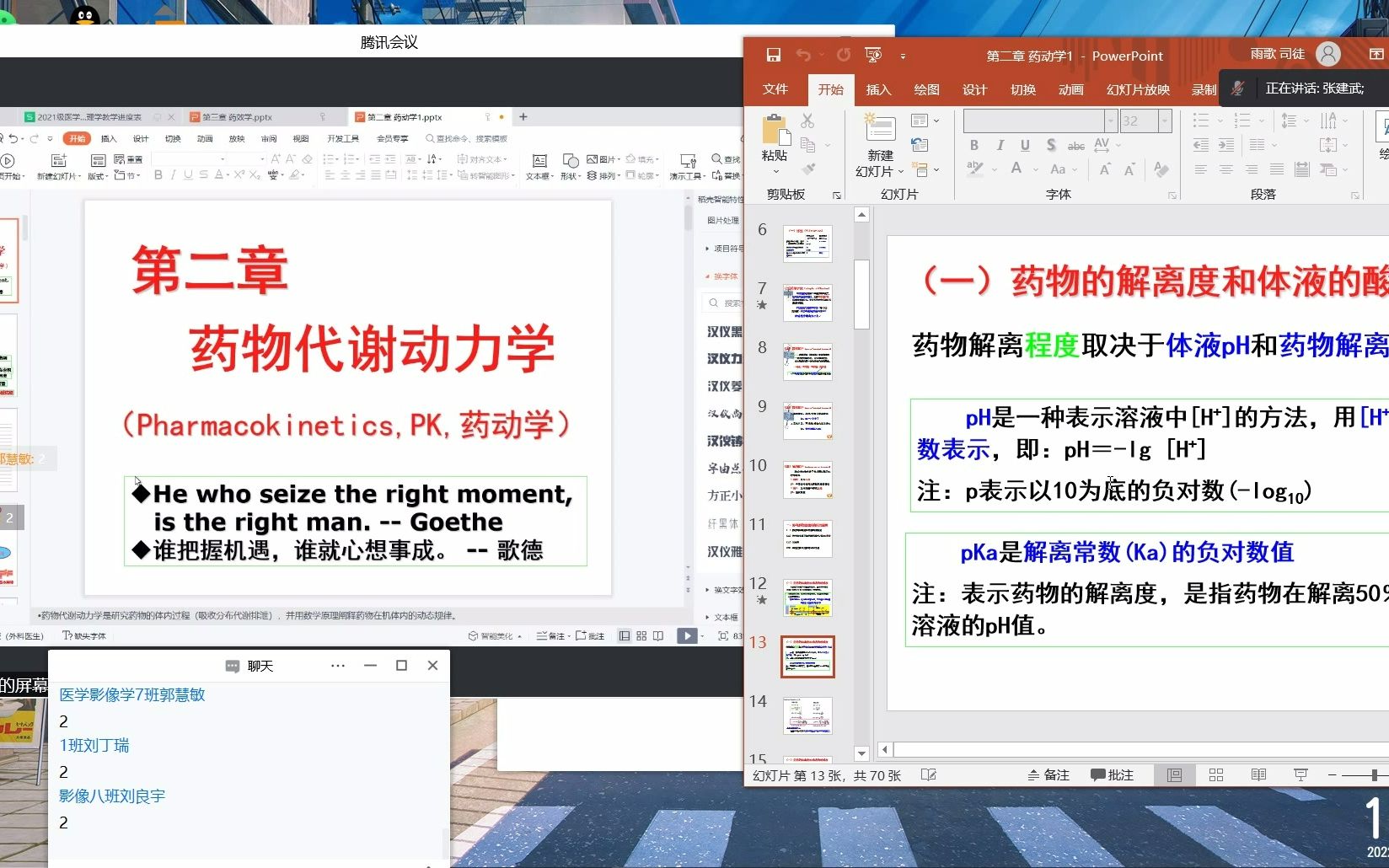Open Slide Show (幻灯片放映) ribbon tab

pyautogui.click(x=1138, y=89)
